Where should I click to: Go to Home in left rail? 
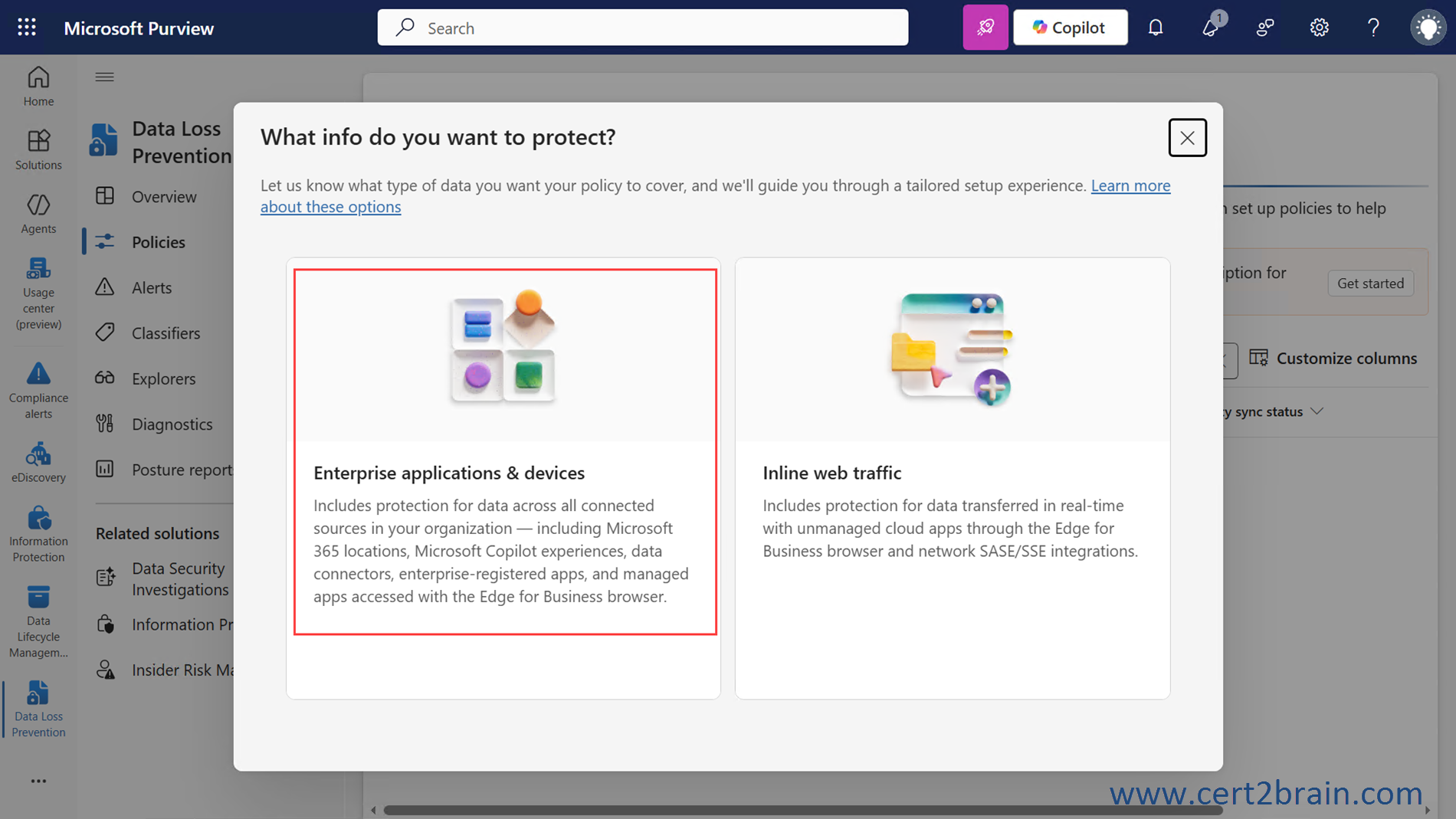[38, 86]
